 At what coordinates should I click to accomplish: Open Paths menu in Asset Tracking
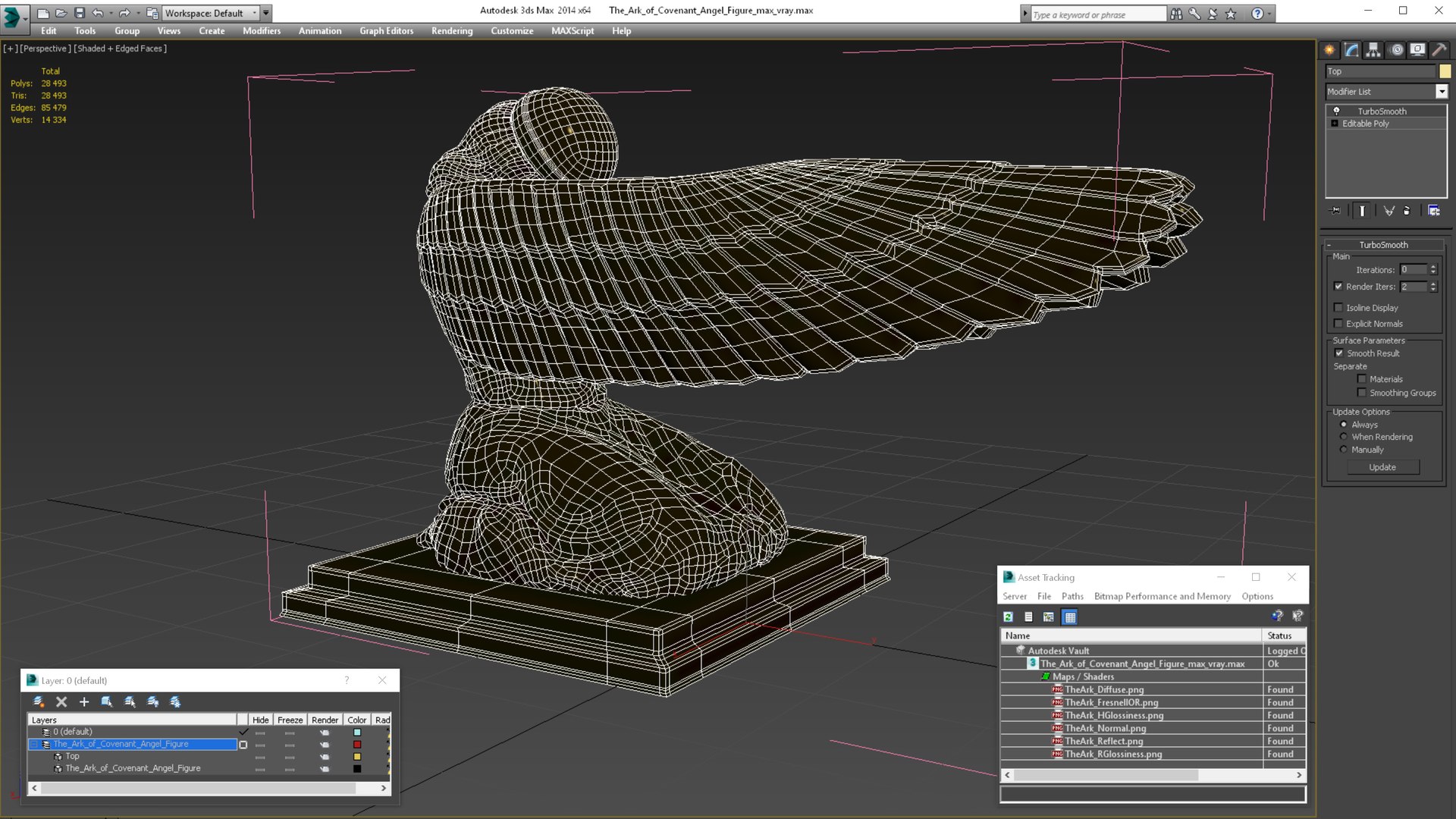1072,597
